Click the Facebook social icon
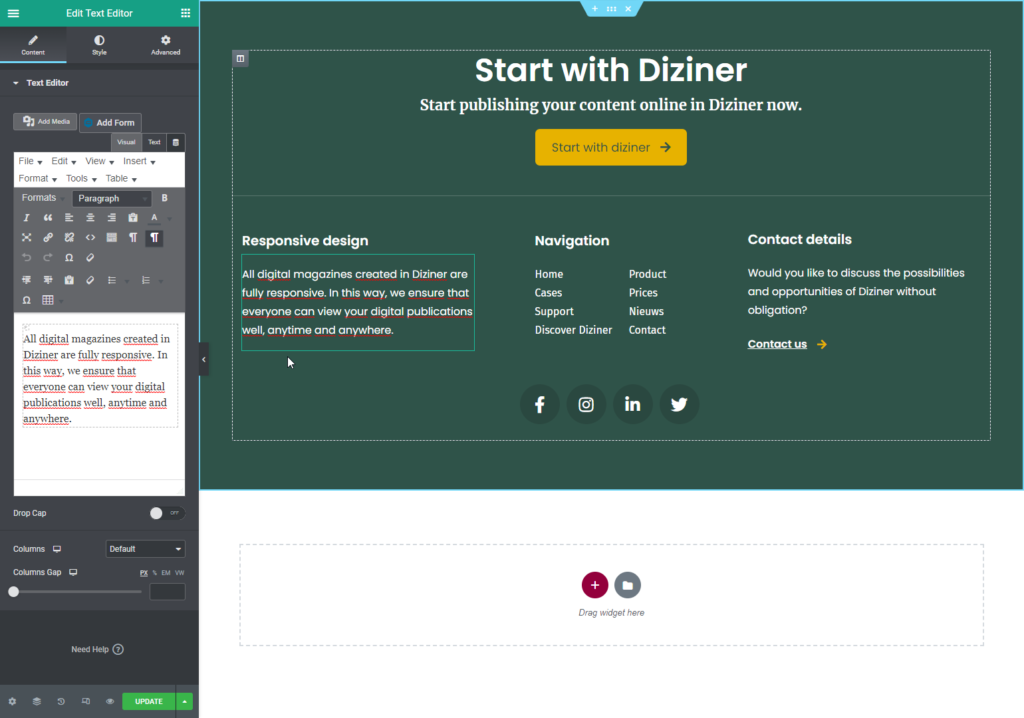1024x718 pixels. point(539,404)
